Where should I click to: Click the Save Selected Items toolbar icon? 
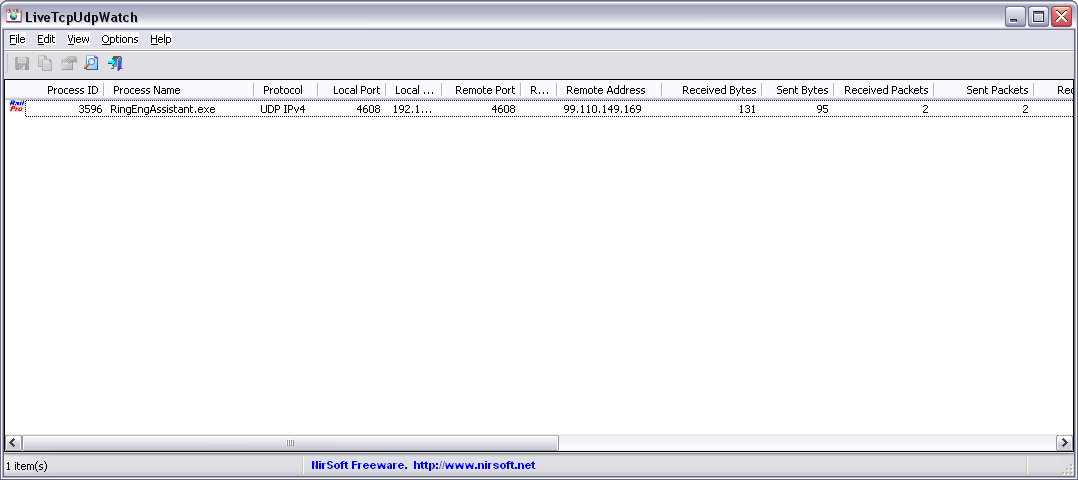(x=22, y=64)
